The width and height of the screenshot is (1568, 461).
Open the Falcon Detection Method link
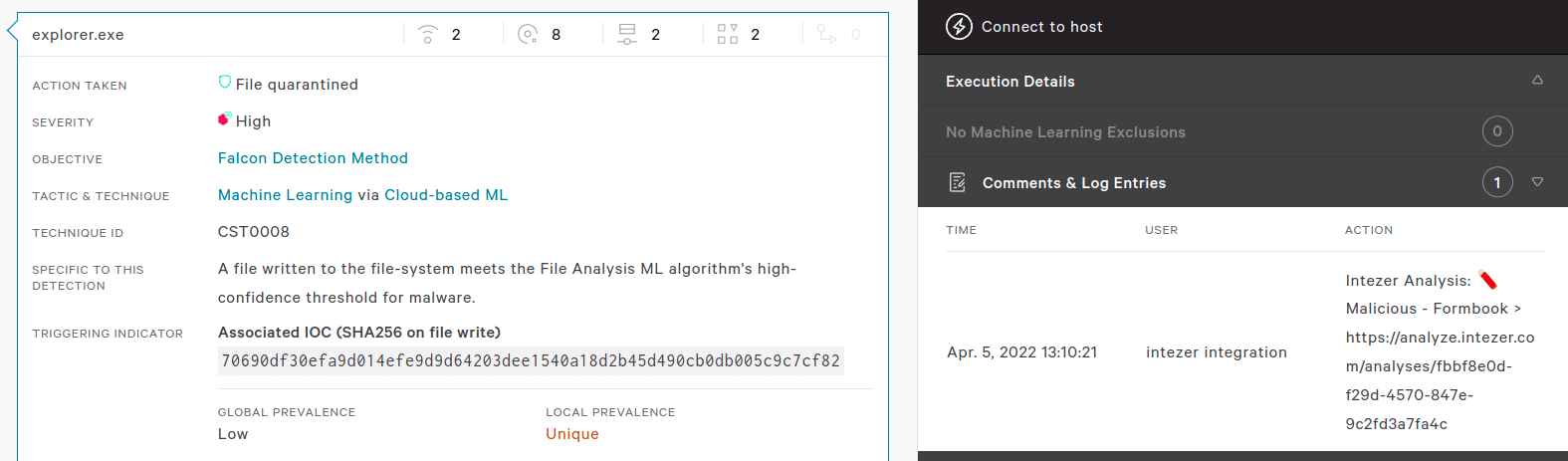(x=313, y=158)
